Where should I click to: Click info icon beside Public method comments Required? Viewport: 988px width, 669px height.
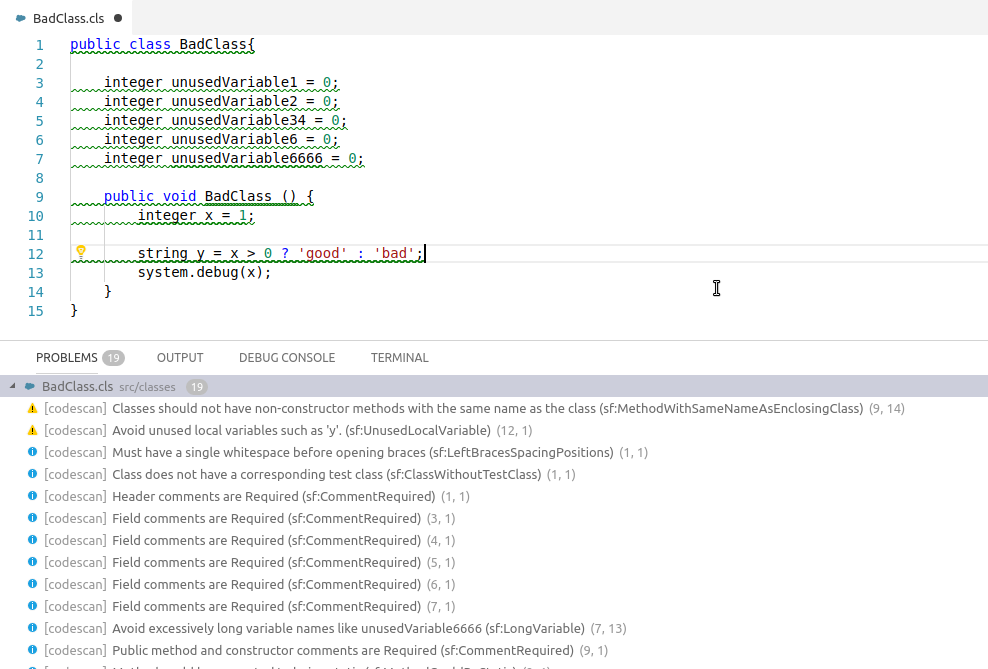point(33,649)
